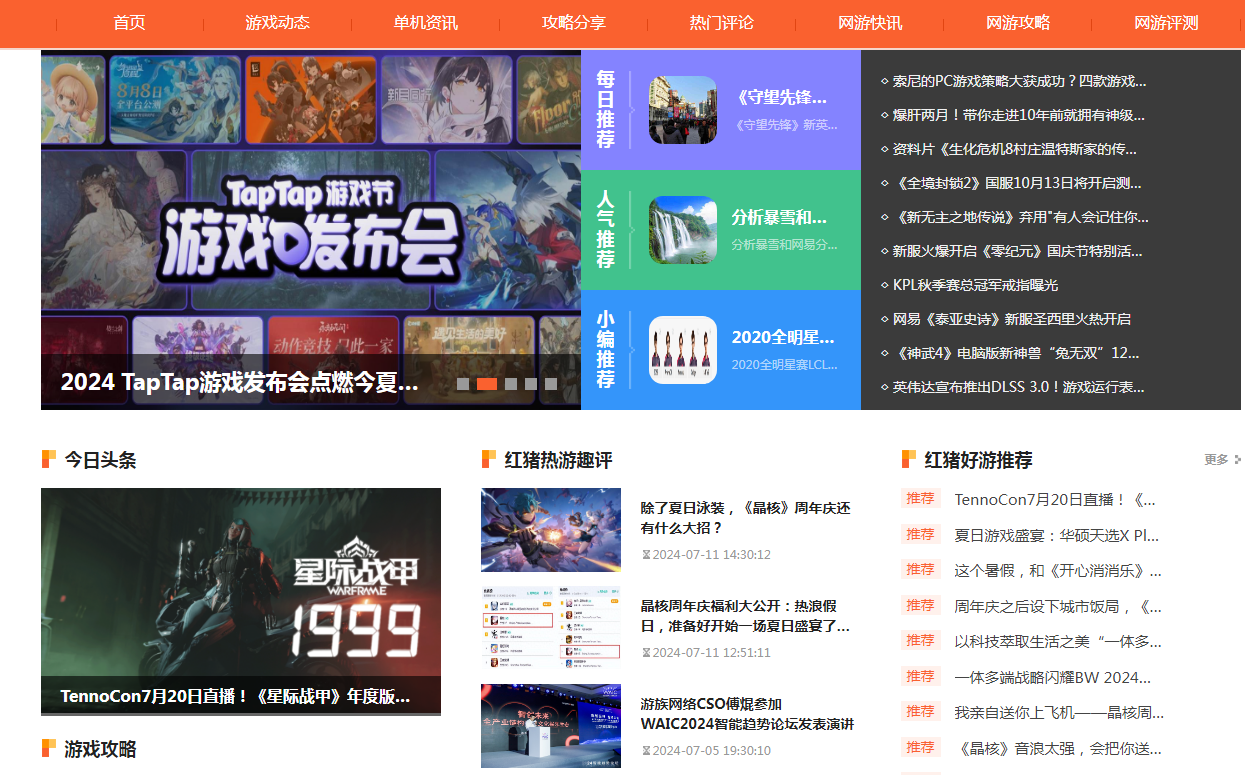Open the 2020全明星... recommendation title

point(782,337)
